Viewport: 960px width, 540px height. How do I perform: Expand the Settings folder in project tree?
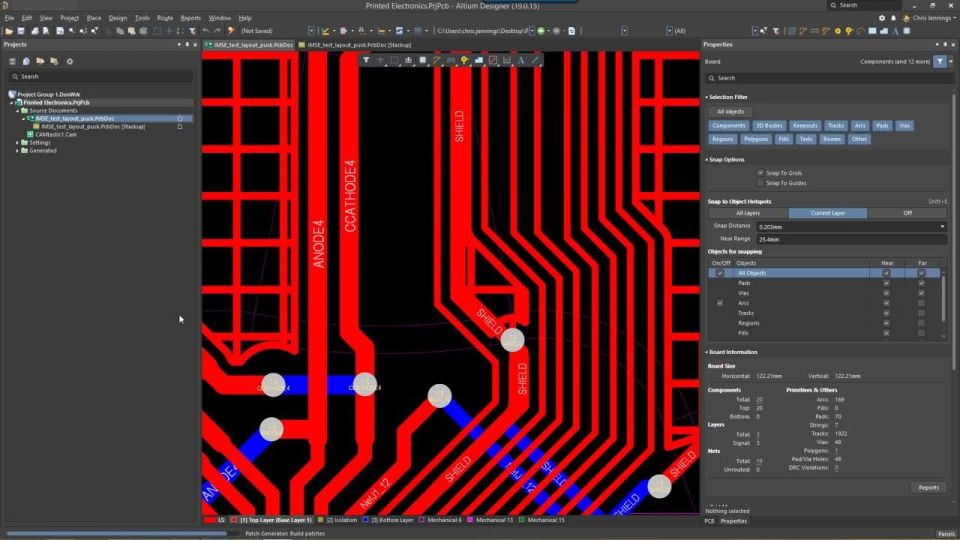click(17, 143)
